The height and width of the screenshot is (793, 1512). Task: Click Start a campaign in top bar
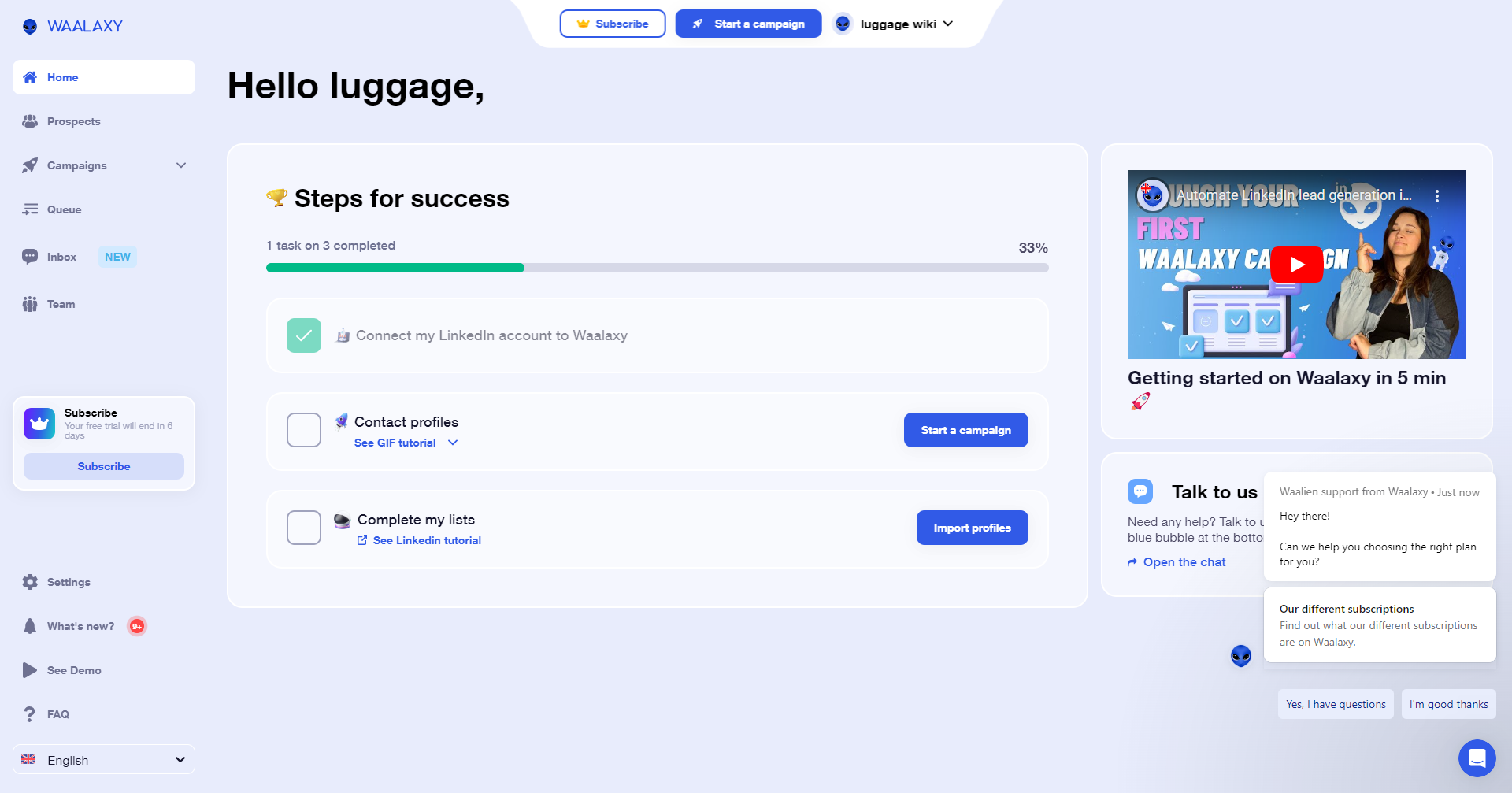748,24
